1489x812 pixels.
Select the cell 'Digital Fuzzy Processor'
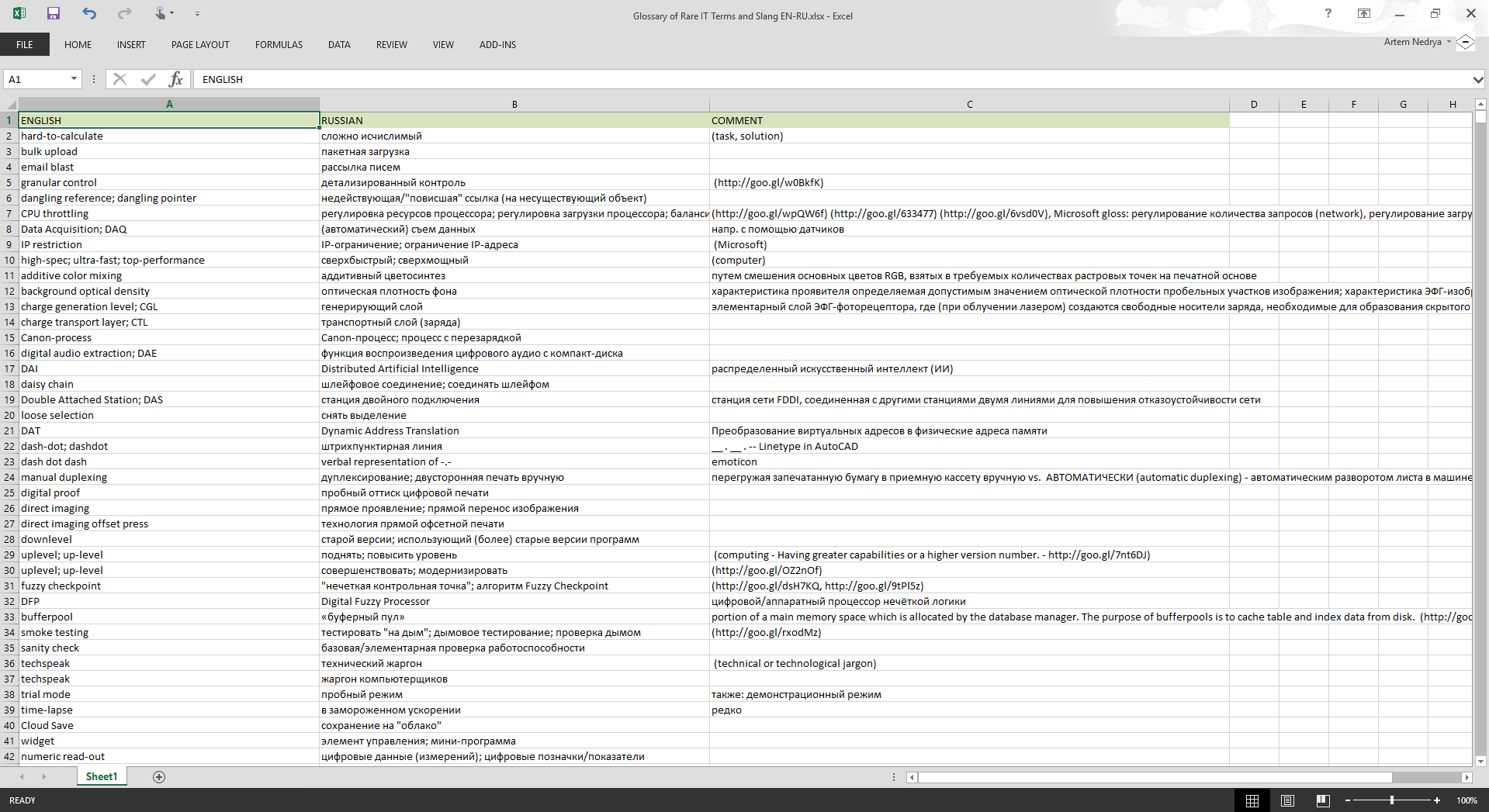pyautogui.click(x=514, y=601)
